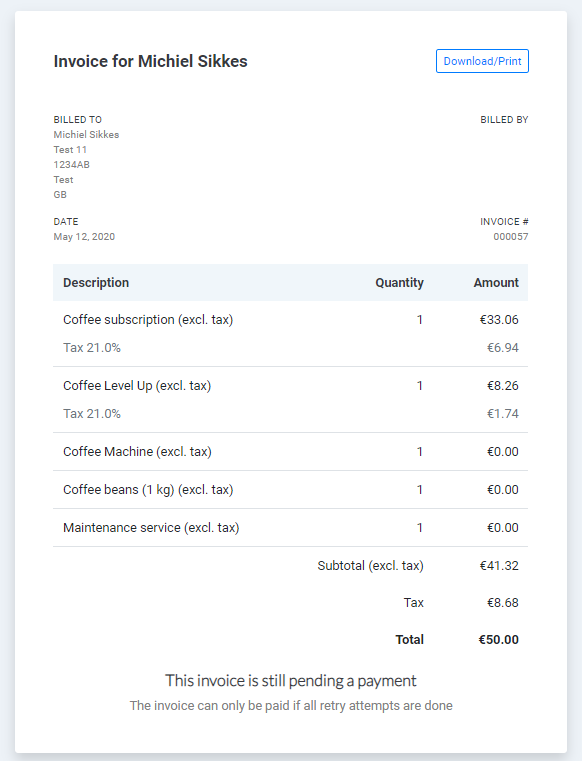Click the Coffee beans (1 kg) row
Screen dimensions: 582x761
[x=290, y=490]
